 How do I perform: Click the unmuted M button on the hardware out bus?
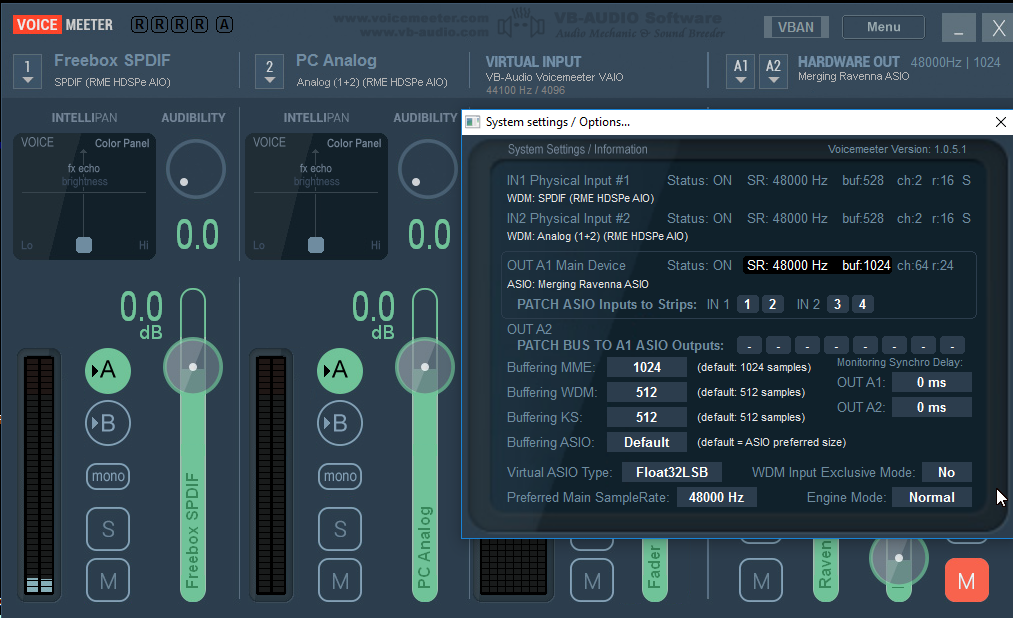[x=761, y=581]
